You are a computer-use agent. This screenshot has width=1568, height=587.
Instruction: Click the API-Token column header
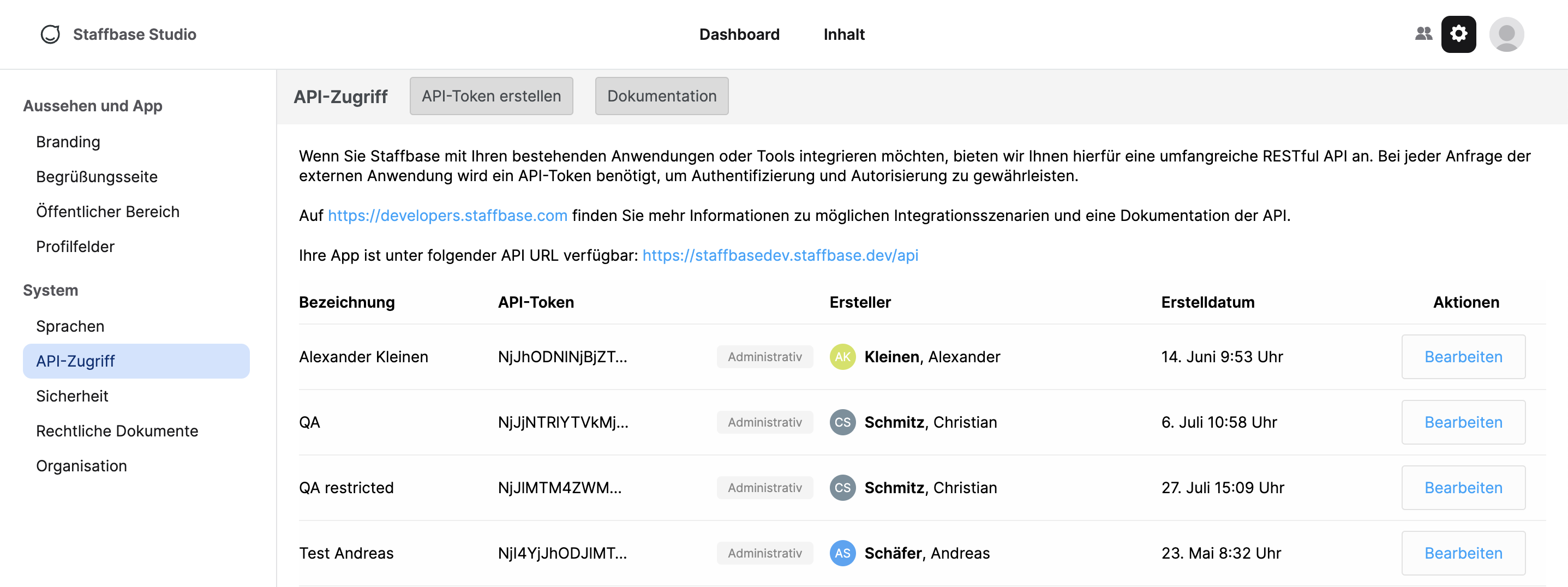point(536,303)
